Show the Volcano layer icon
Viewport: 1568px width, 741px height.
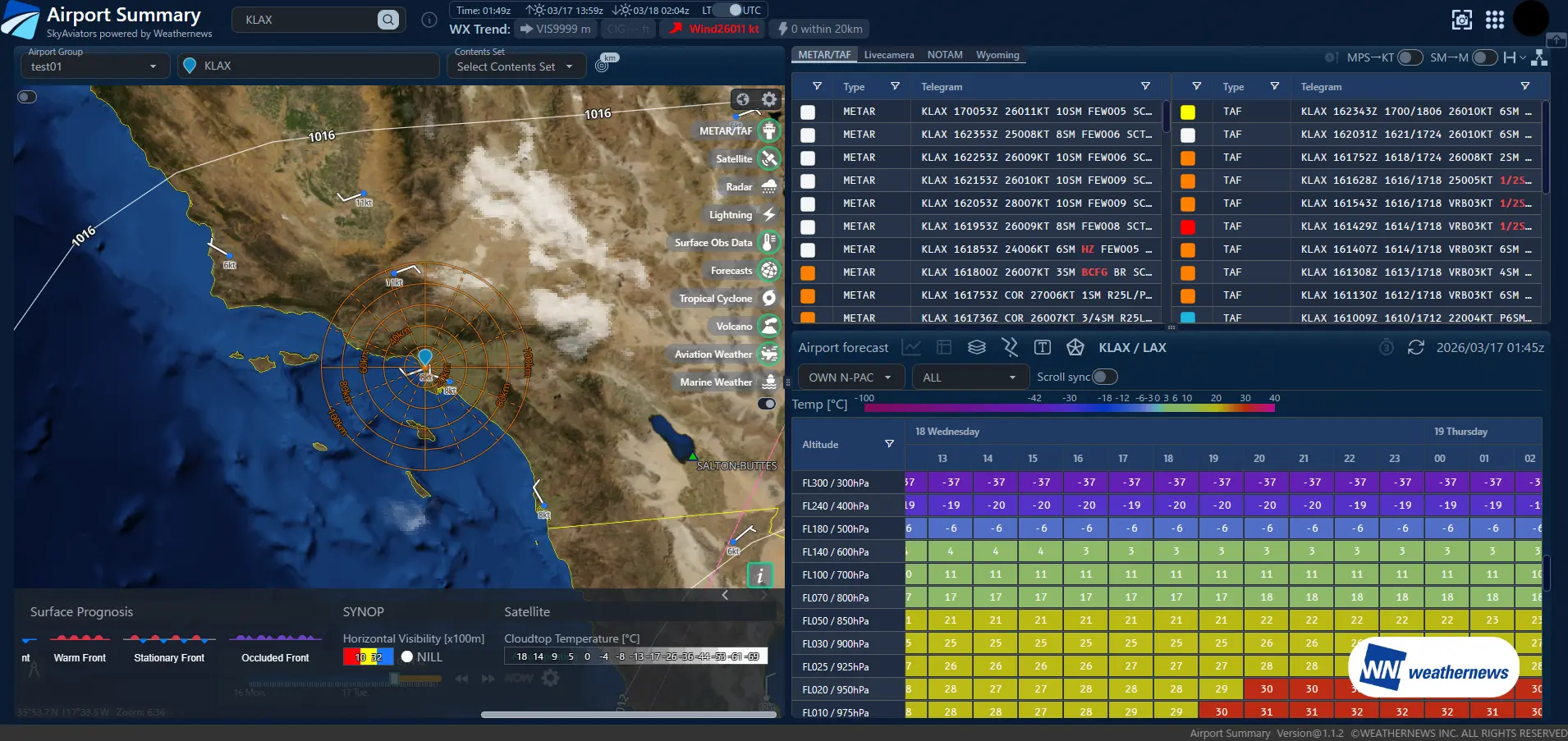point(768,327)
